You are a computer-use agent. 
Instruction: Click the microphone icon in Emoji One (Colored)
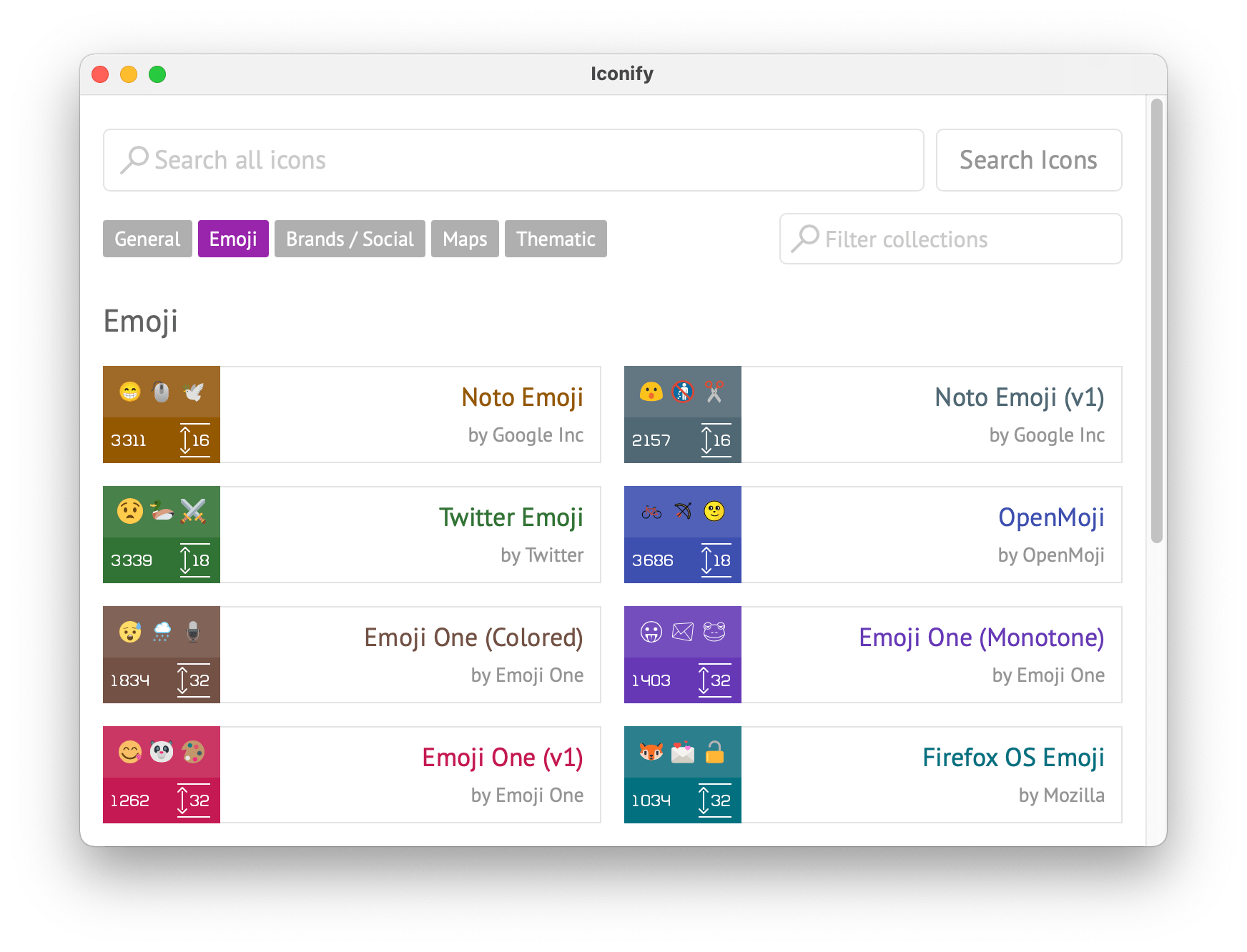[193, 632]
